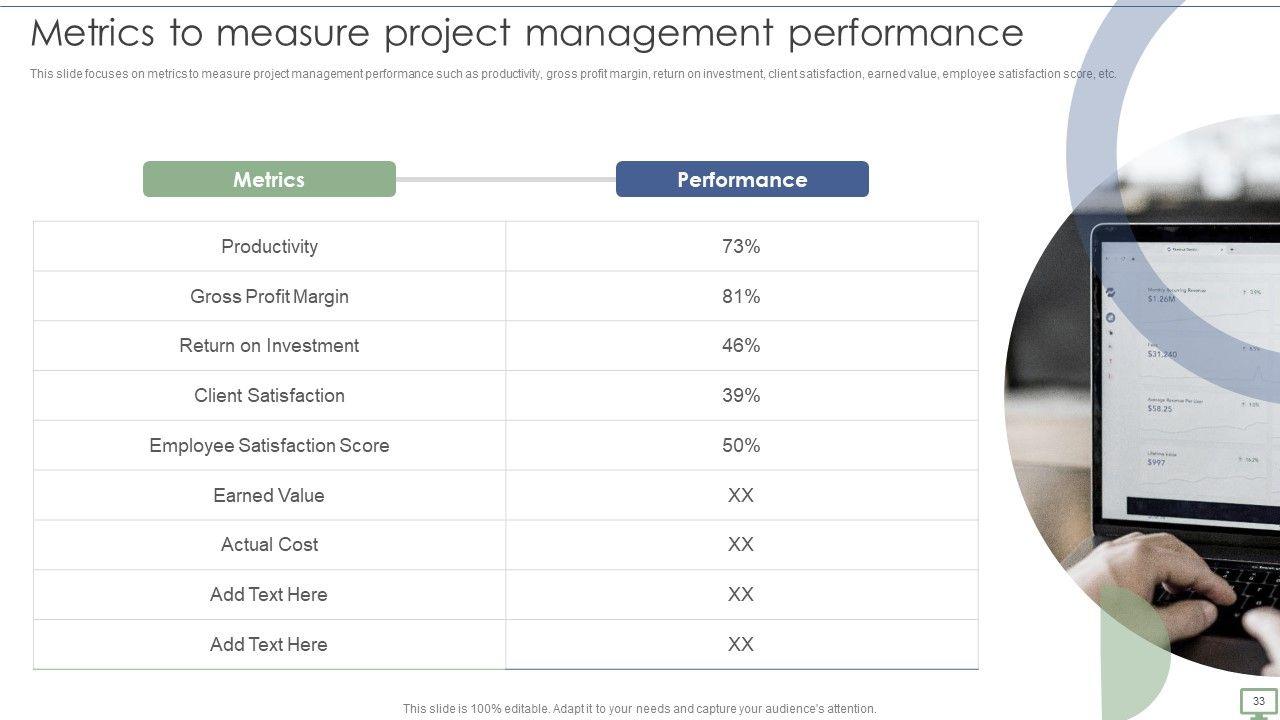Viewport: 1280px width, 720px height.
Task: Click the slide title text
Action: click(527, 33)
